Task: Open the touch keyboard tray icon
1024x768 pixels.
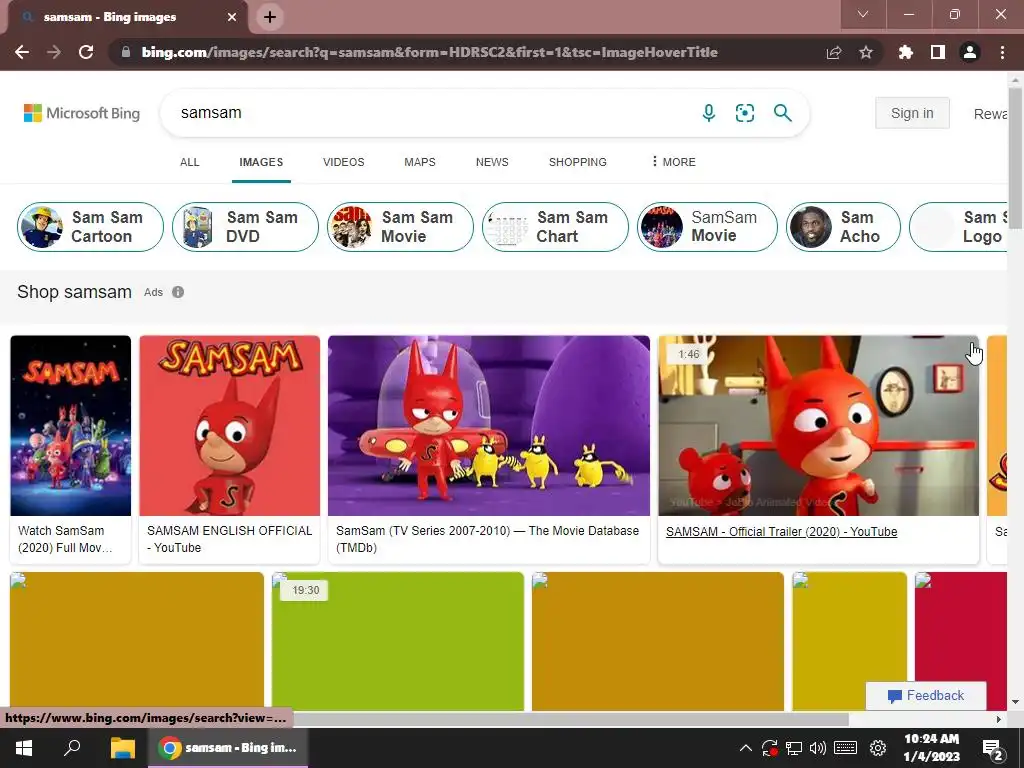Action: tap(846, 748)
